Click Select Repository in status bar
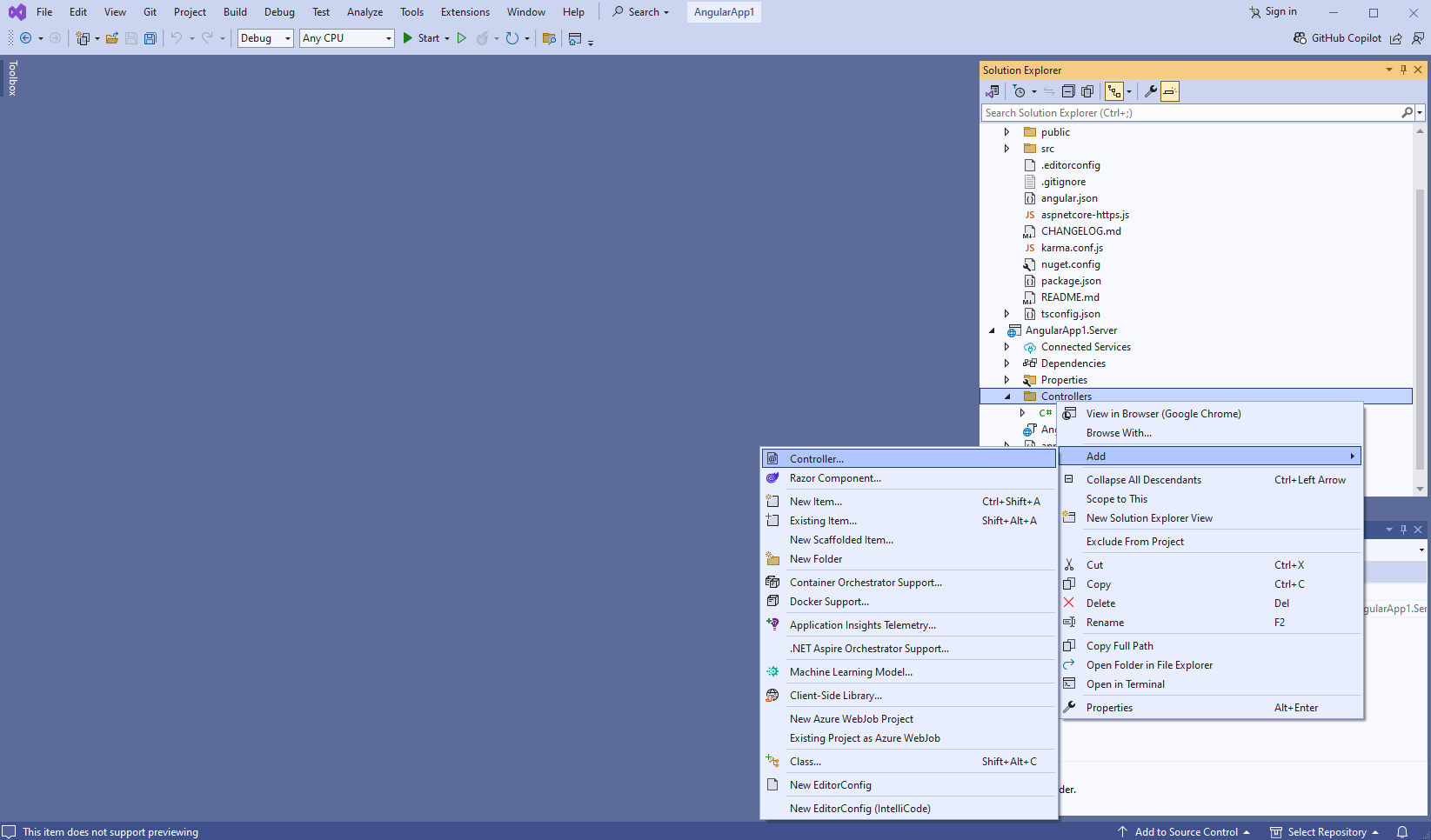Image resolution: width=1431 pixels, height=840 pixels. [x=1325, y=832]
